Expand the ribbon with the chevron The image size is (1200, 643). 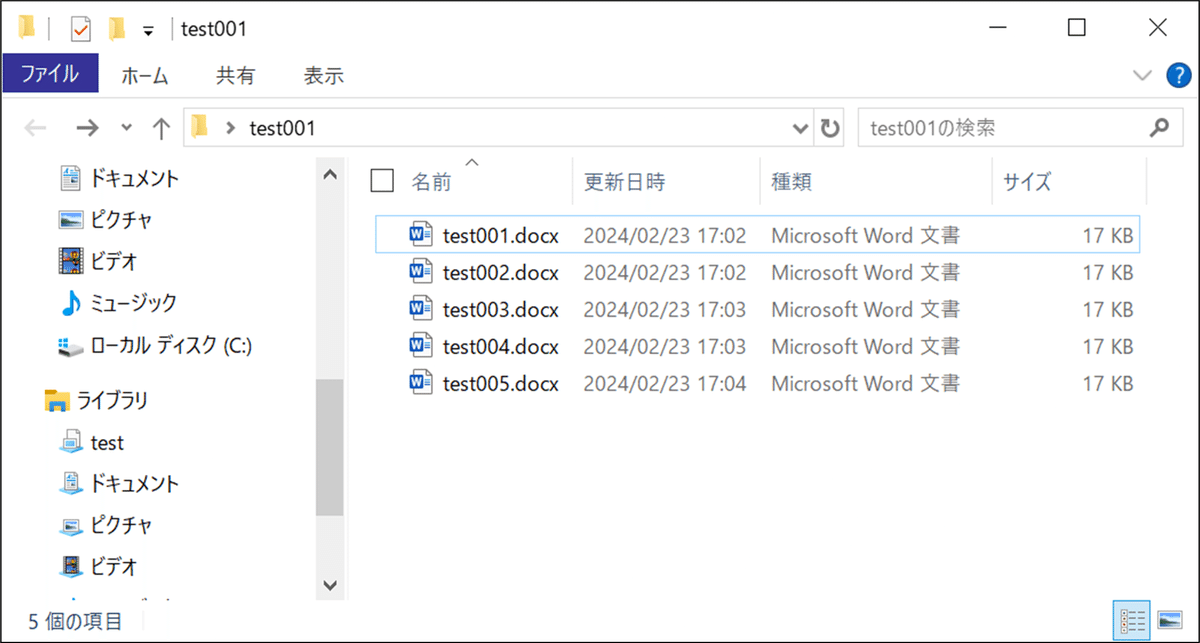[1143, 75]
